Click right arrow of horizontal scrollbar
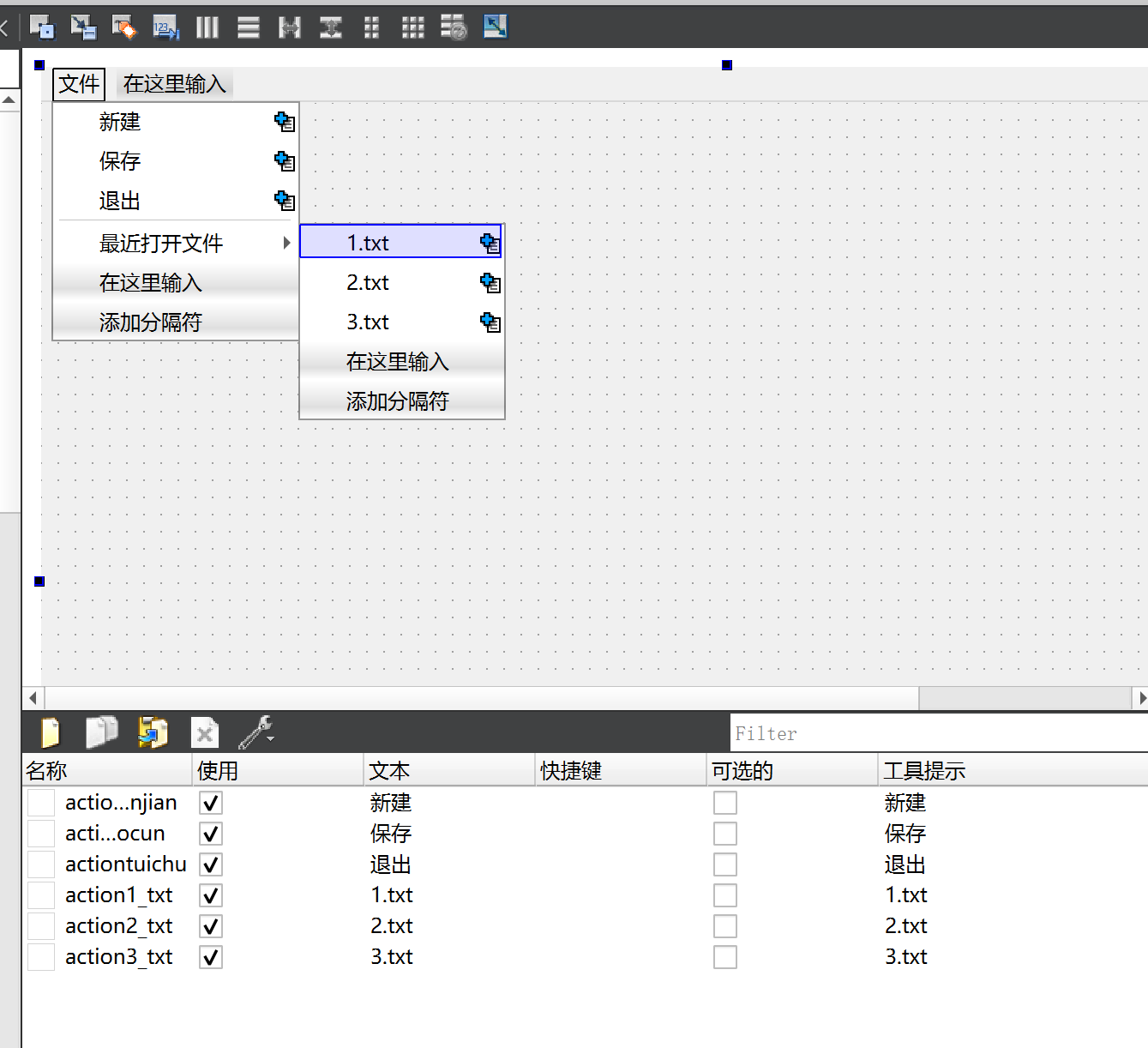The height and width of the screenshot is (1048, 1148). tap(1141, 698)
